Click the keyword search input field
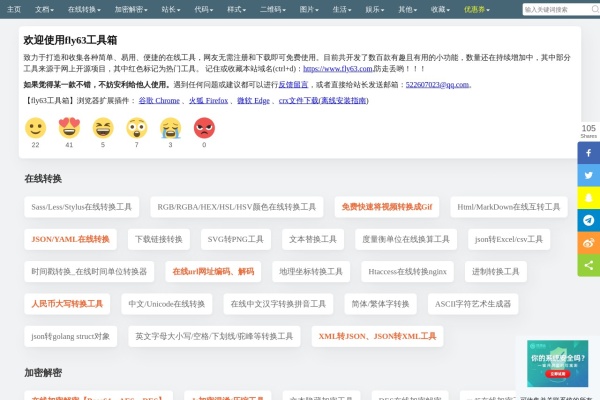This screenshot has width=600, height=400. tap(554, 9)
